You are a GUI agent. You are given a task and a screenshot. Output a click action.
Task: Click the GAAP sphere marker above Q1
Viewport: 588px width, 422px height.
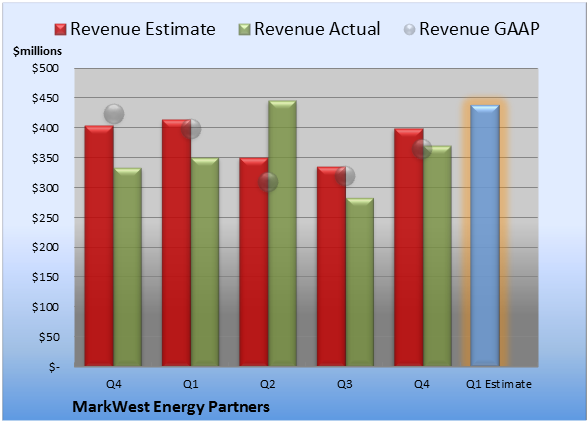pyautogui.click(x=191, y=129)
